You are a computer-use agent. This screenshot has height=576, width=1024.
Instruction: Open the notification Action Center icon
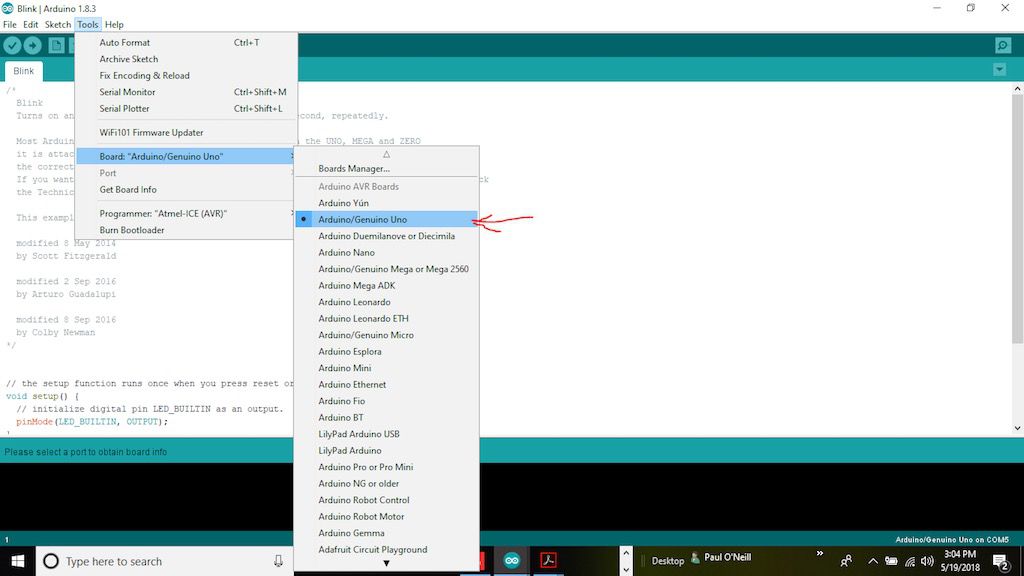1001,562
